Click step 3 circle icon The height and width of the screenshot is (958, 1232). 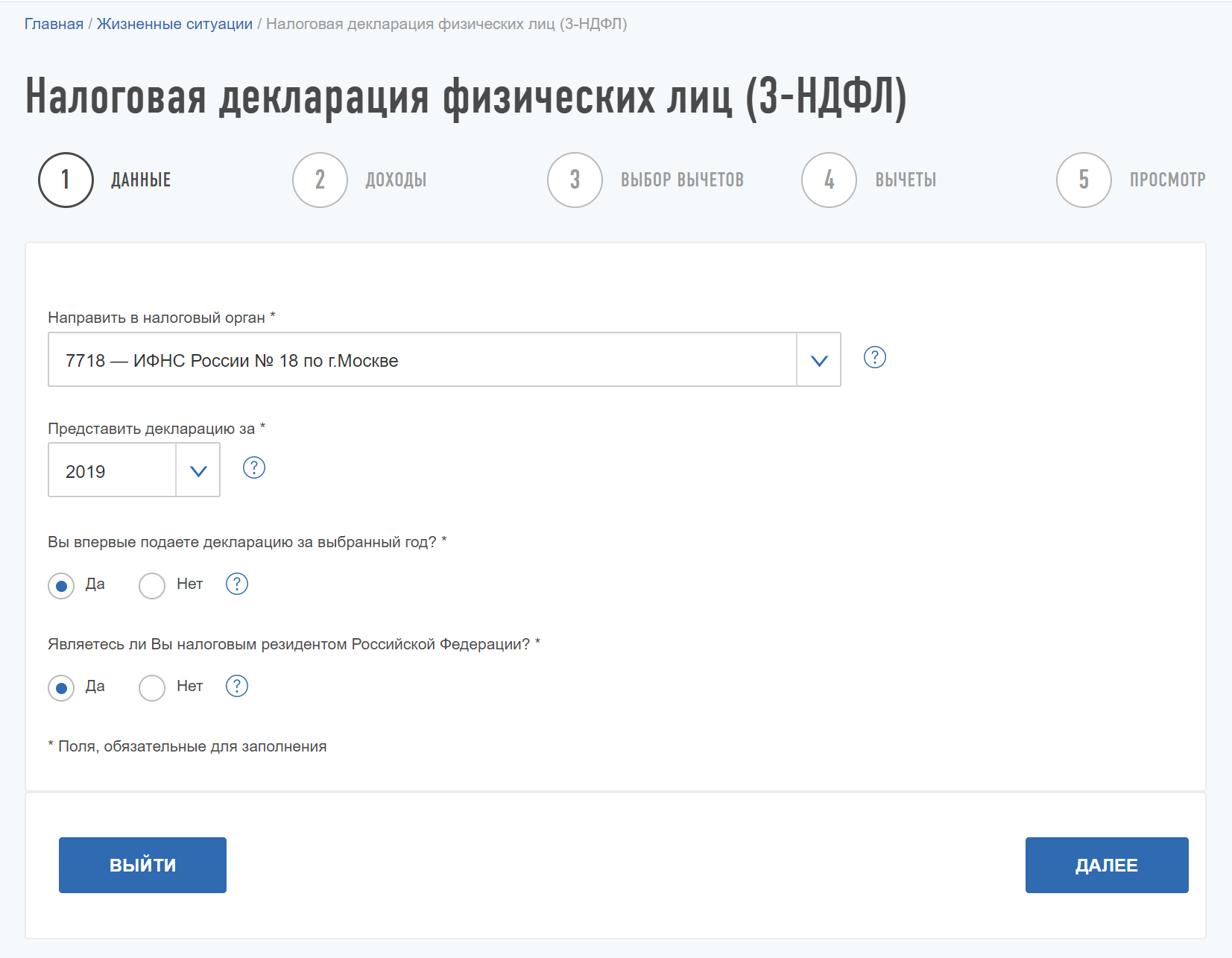tap(575, 180)
